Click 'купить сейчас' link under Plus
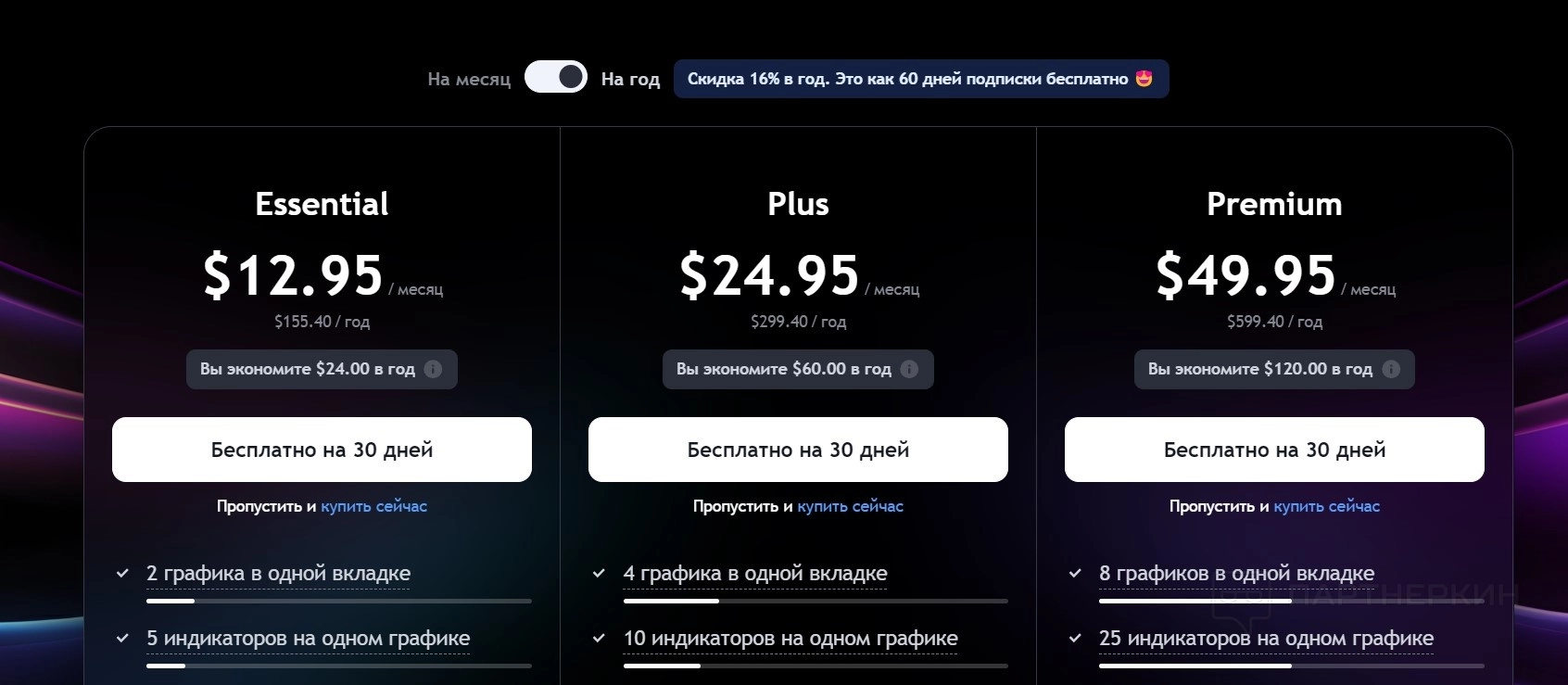The image size is (1568, 685). (x=850, y=506)
